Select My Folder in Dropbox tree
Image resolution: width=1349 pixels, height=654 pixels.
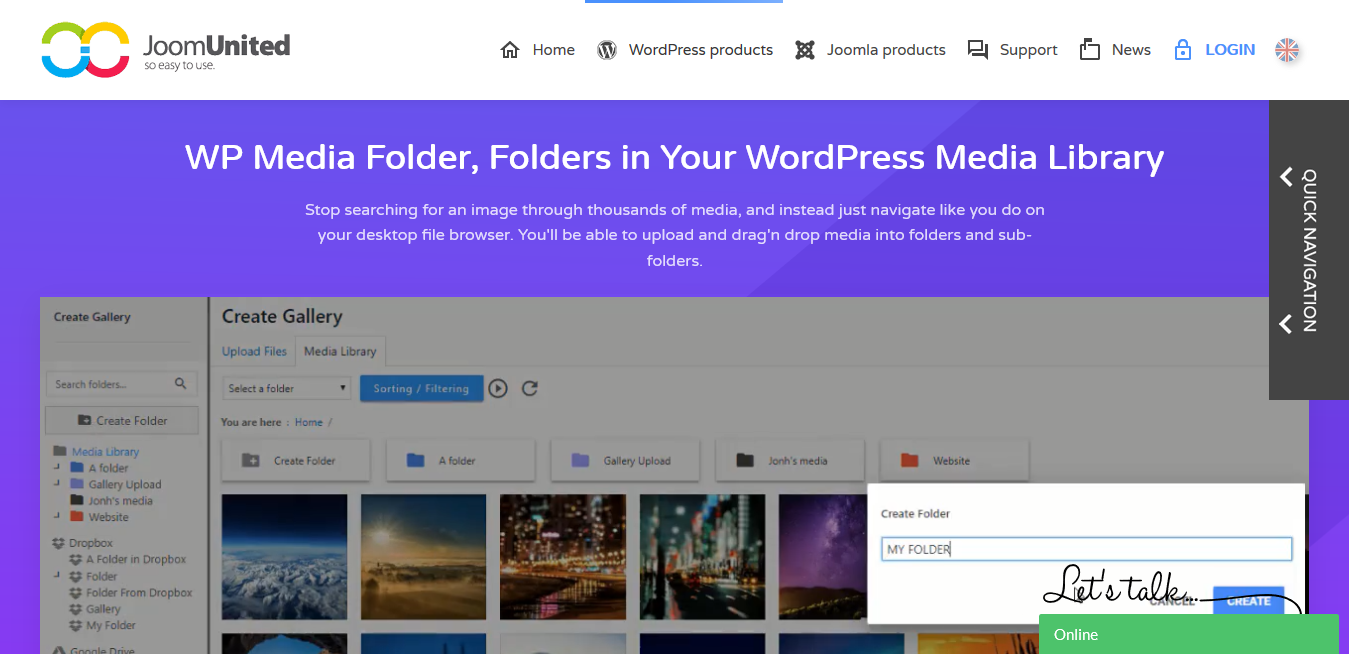pyautogui.click(x=111, y=625)
